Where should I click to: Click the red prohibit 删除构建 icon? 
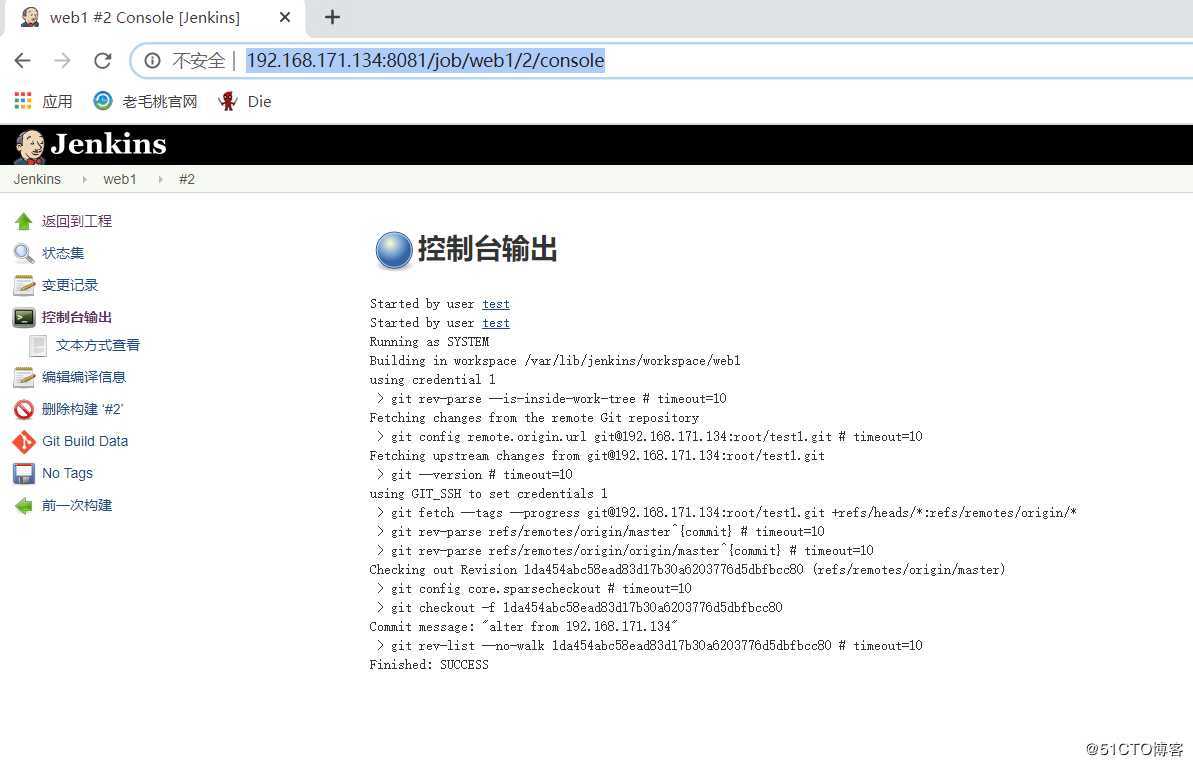pyautogui.click(x=24, y=409)
